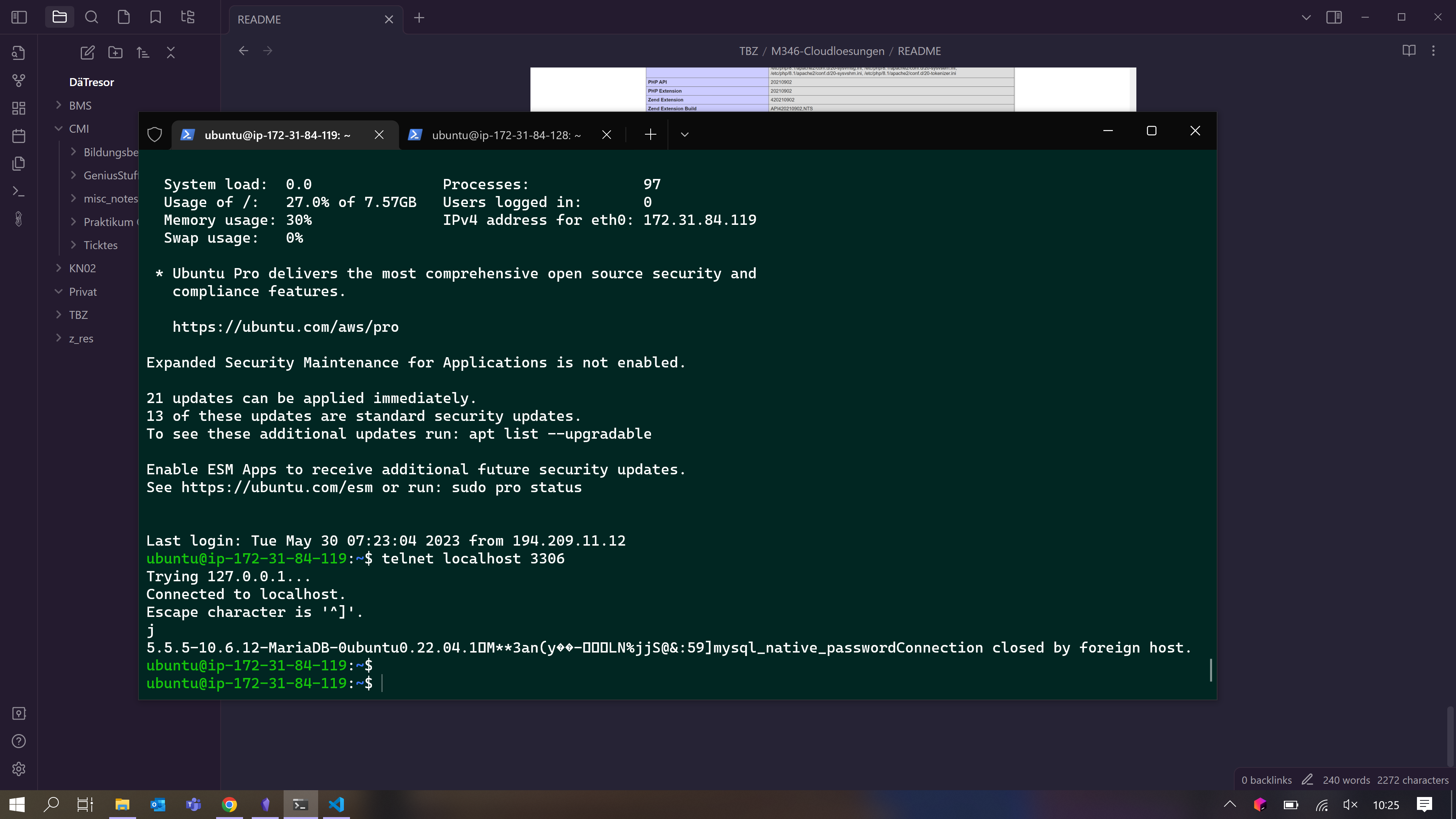The image size is (1456, 819).
Task: Toggle the left sidebar
Action: [x=19, y=17]
